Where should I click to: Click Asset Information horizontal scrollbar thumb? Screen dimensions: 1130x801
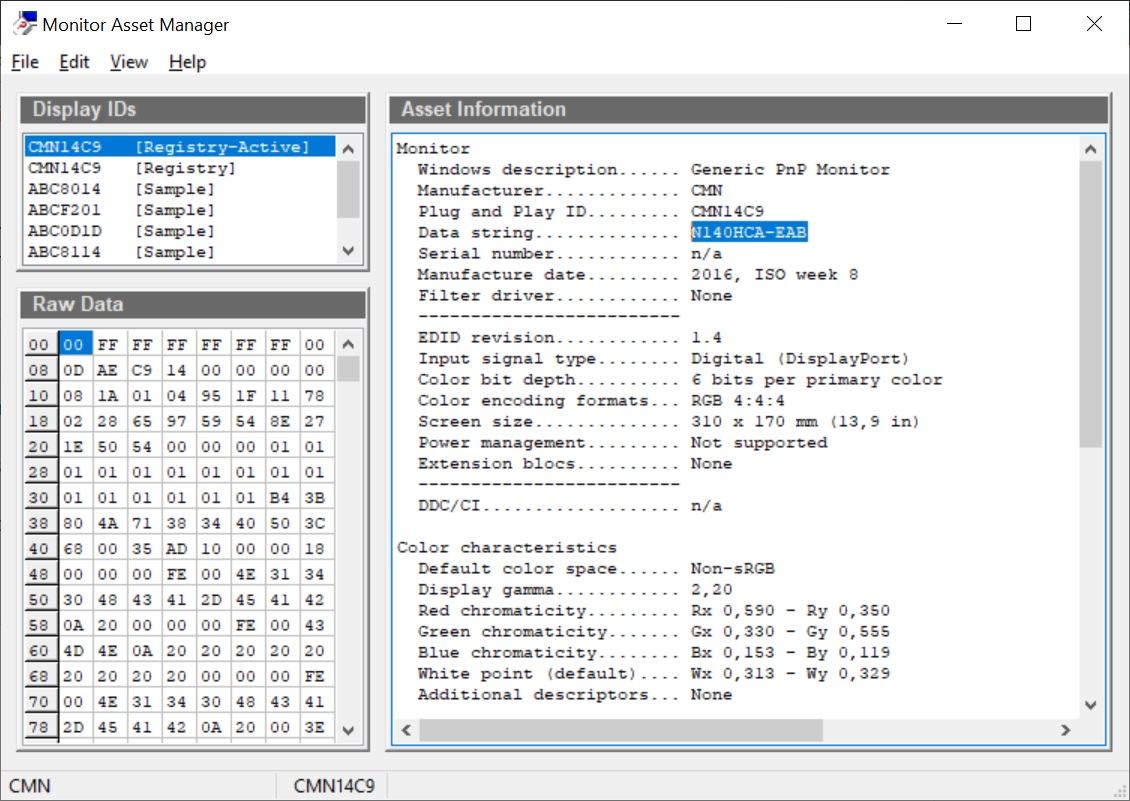pos(621,730)
